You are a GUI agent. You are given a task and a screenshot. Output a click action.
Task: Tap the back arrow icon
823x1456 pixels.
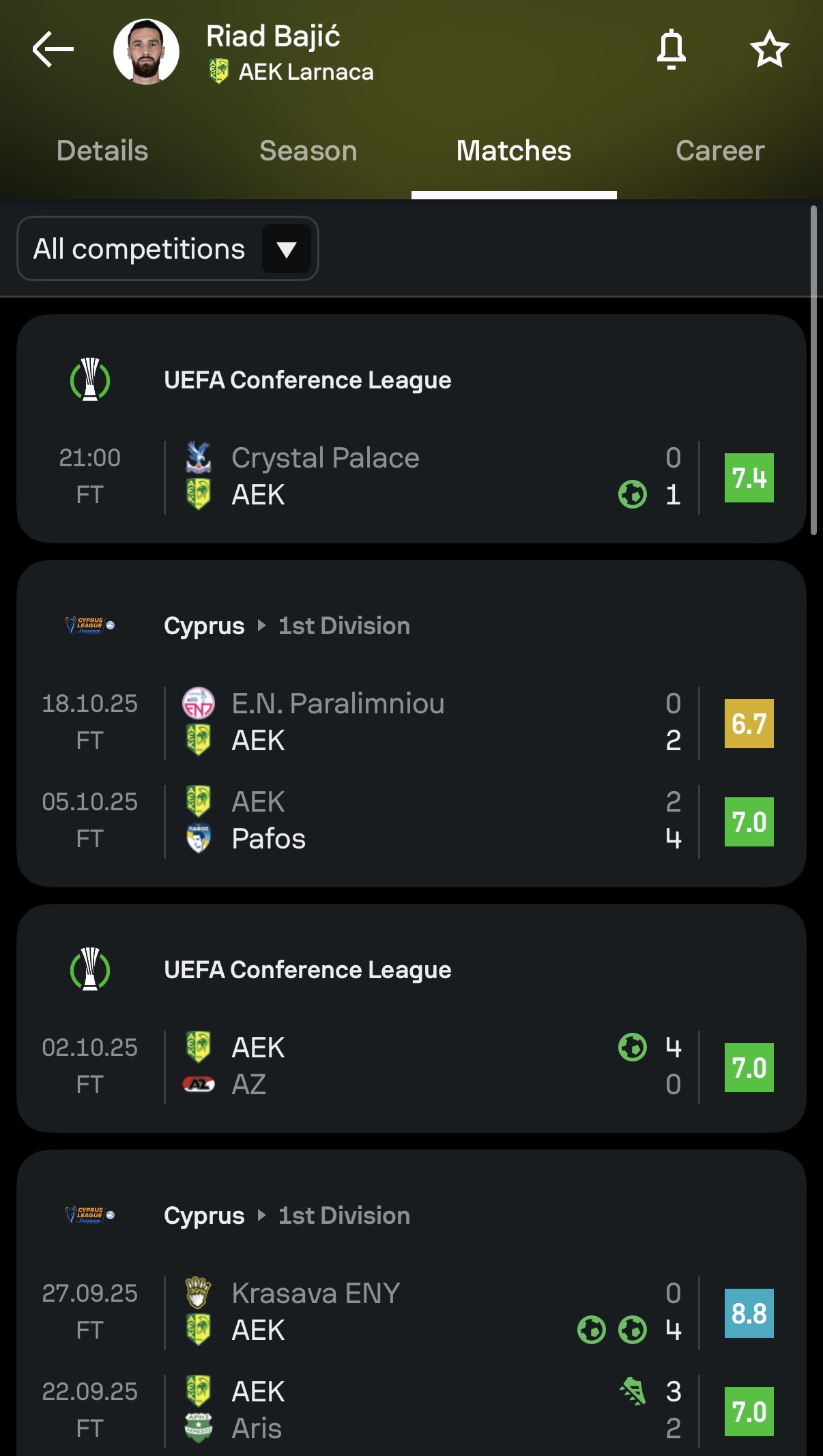pyautogui.click(x=53, y=49)
